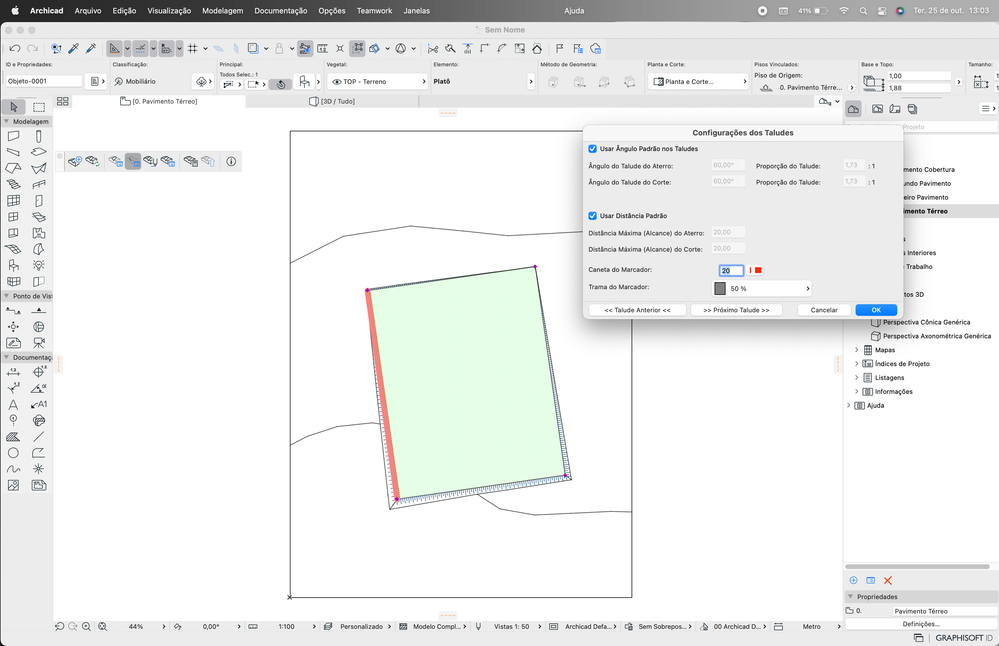Expand the Listagens tree item
Screen dimensions: 999x646
(856, 378)
